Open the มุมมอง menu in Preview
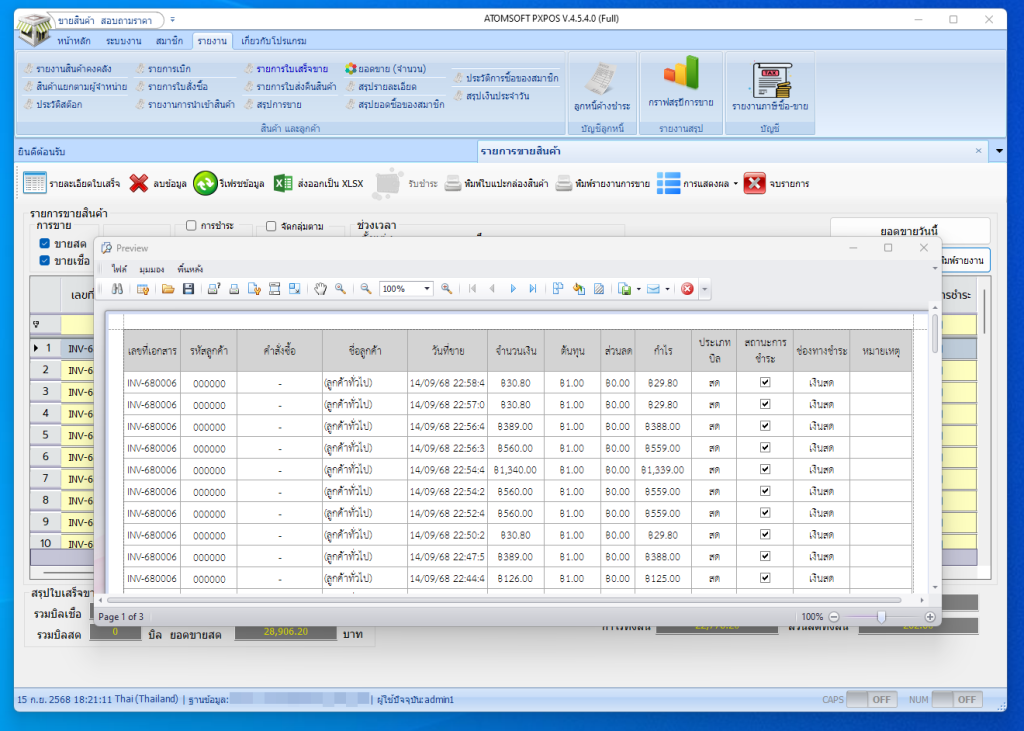This screenshot has width=1024, height=731. pyautogui.click(x=152, y=268)
